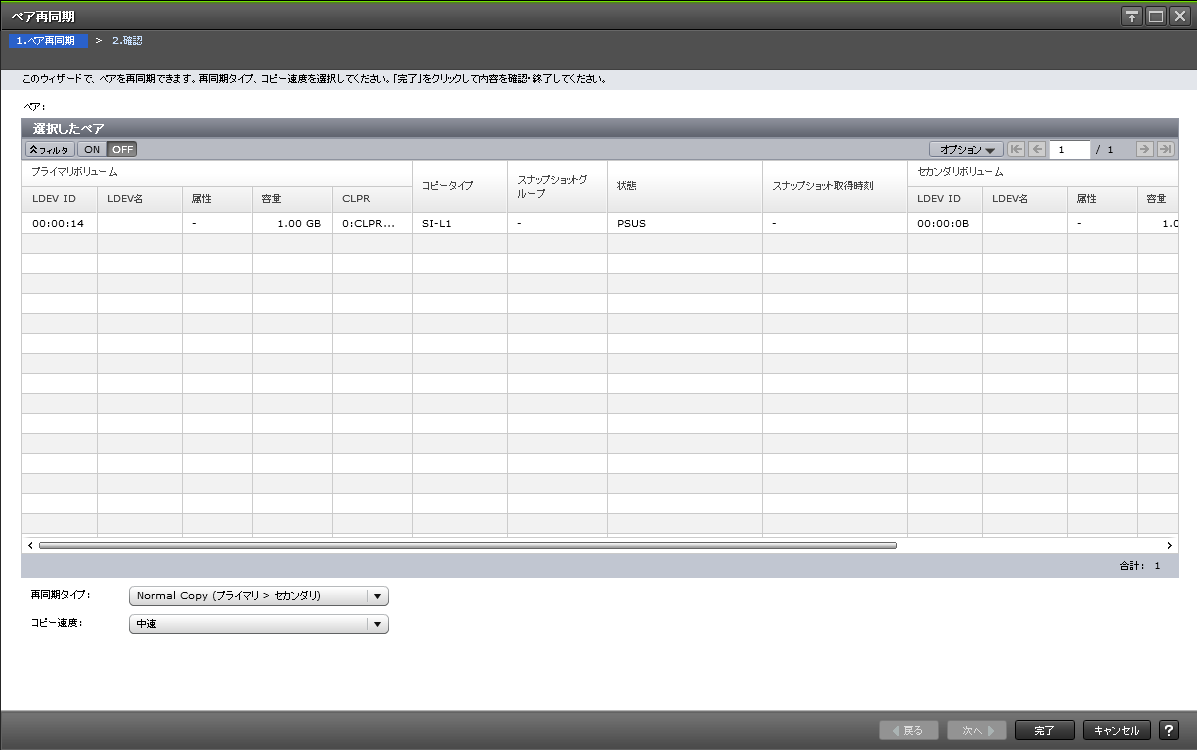Click the PSUS status cell

point(685,223)
